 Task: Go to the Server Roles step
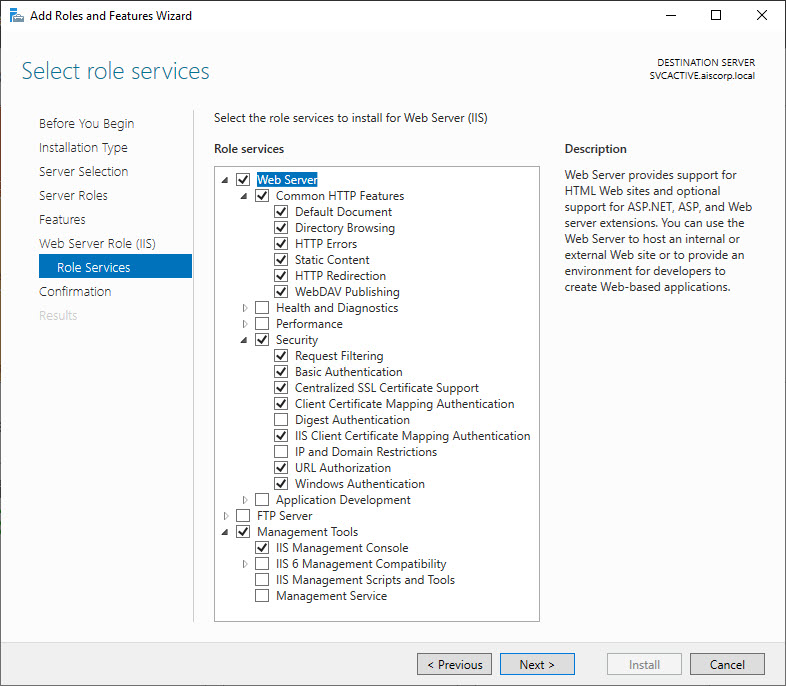click(x=73, y=196)
